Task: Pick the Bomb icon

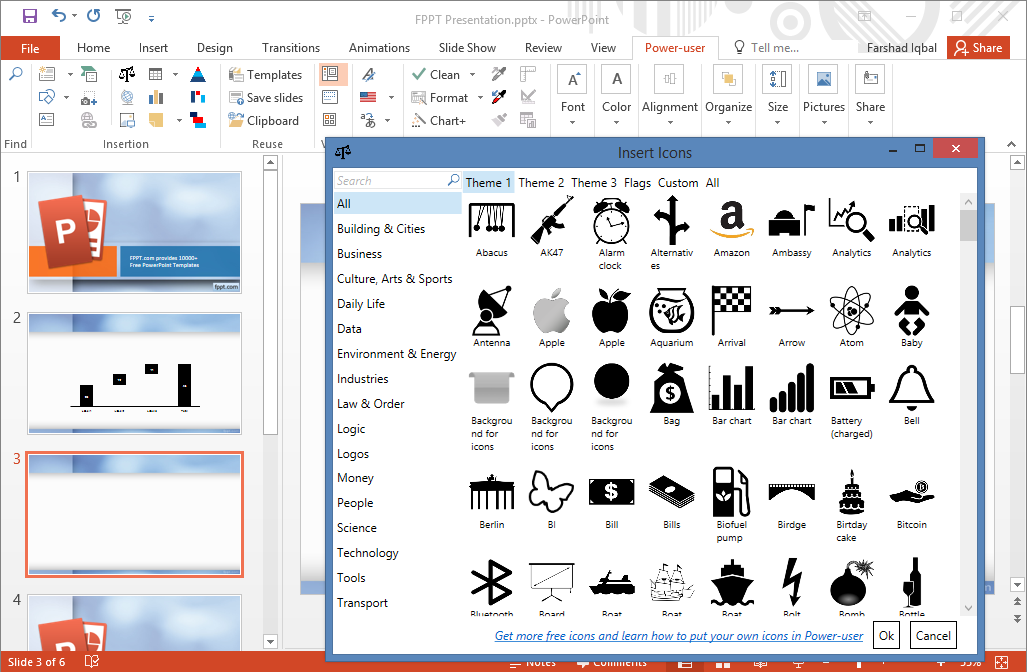Action: [851, 578]
